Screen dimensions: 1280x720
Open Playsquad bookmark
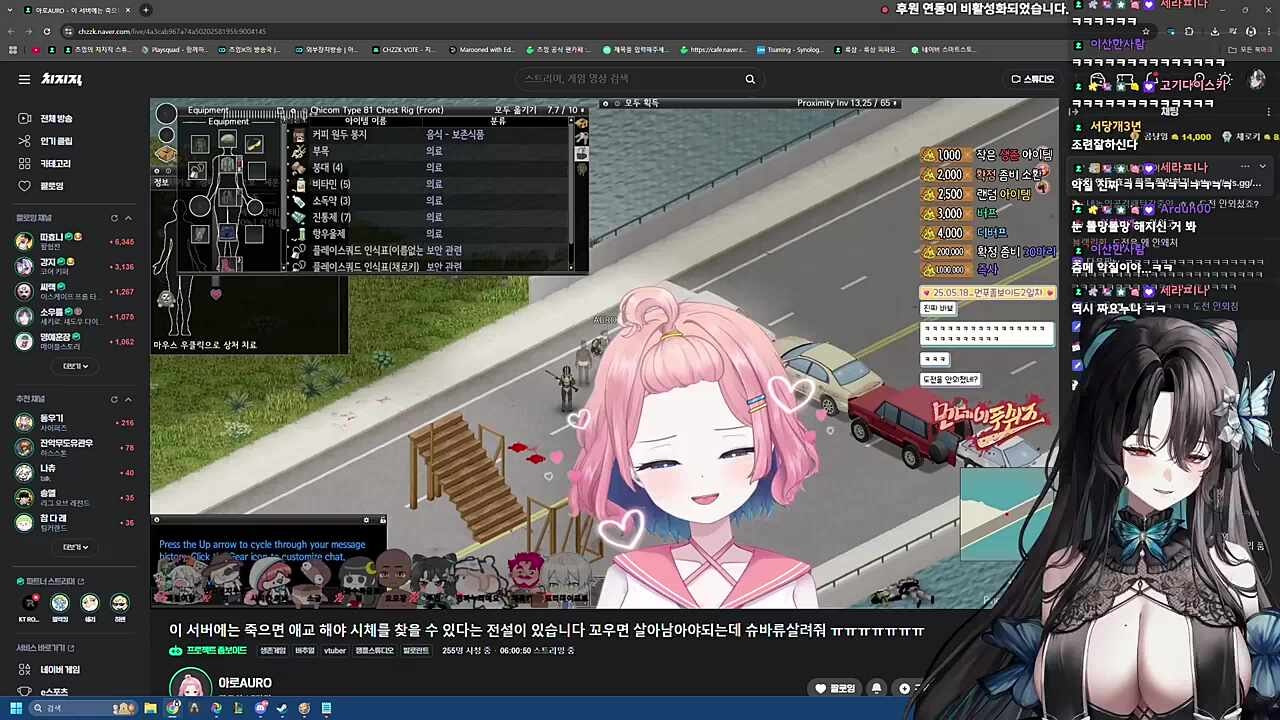pos(175,49)
